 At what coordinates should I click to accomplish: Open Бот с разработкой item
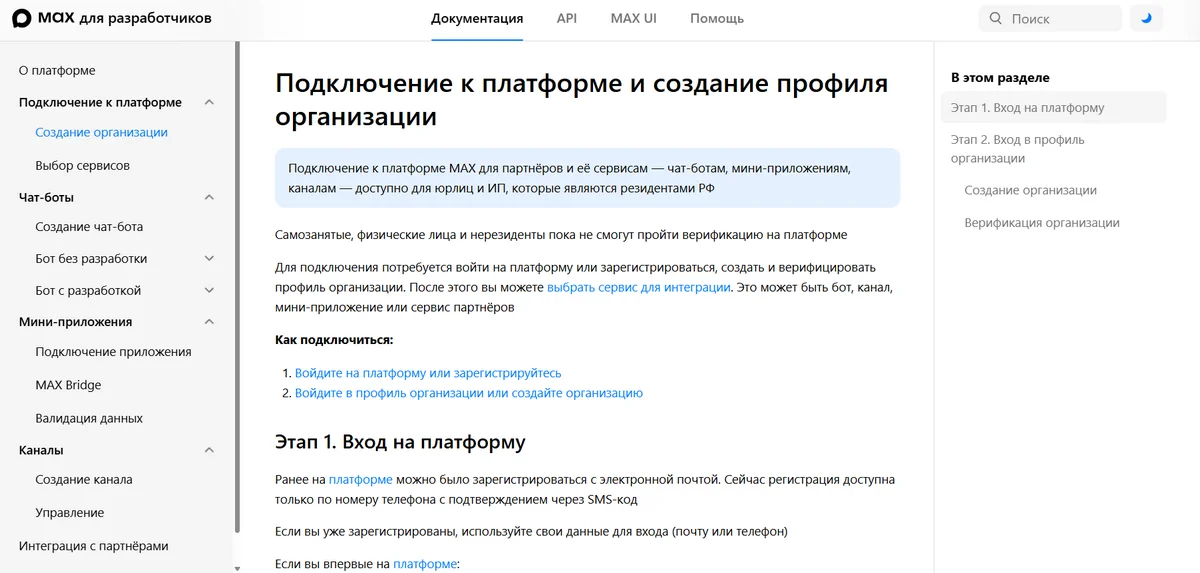click(x=88, y=291)
